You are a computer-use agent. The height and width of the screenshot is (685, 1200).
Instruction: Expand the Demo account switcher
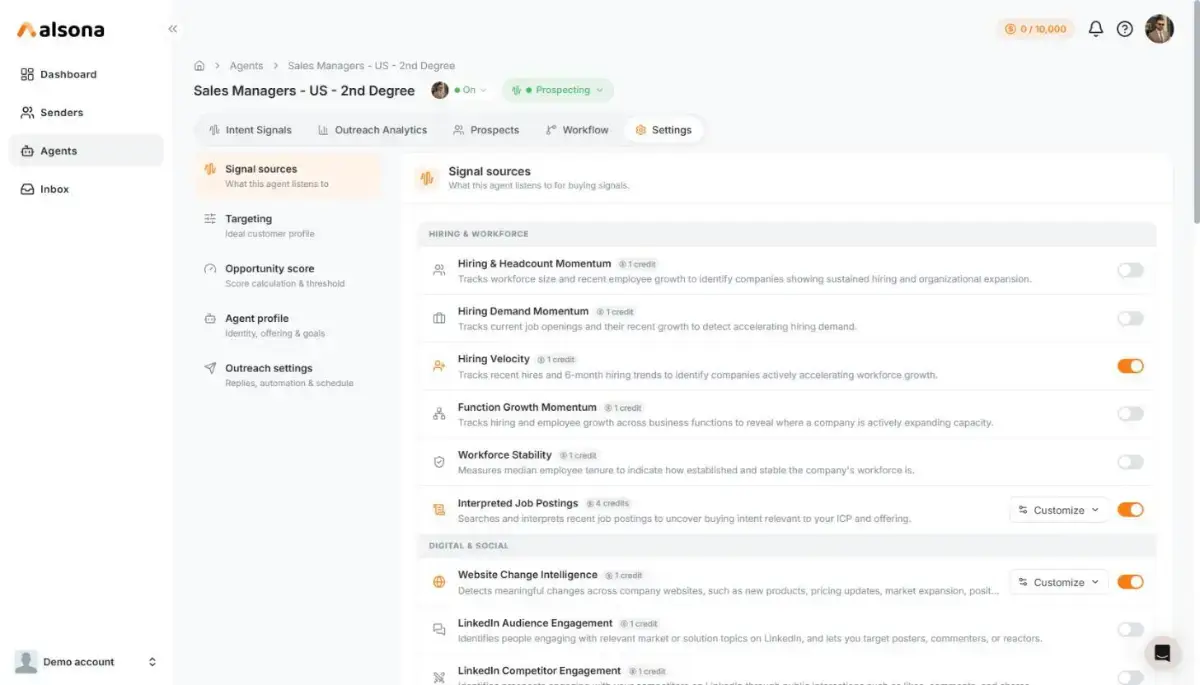(x=152, y=662)
